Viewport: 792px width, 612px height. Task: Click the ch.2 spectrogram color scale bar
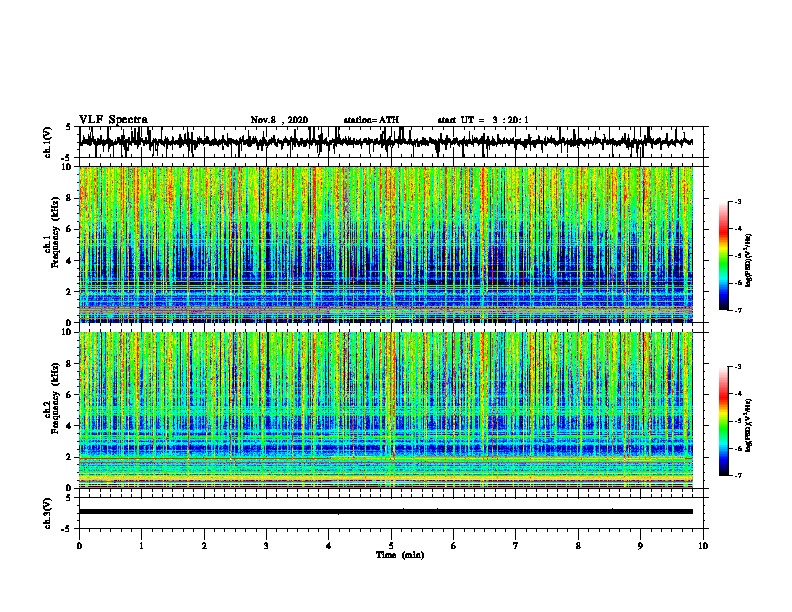point(724,421)
